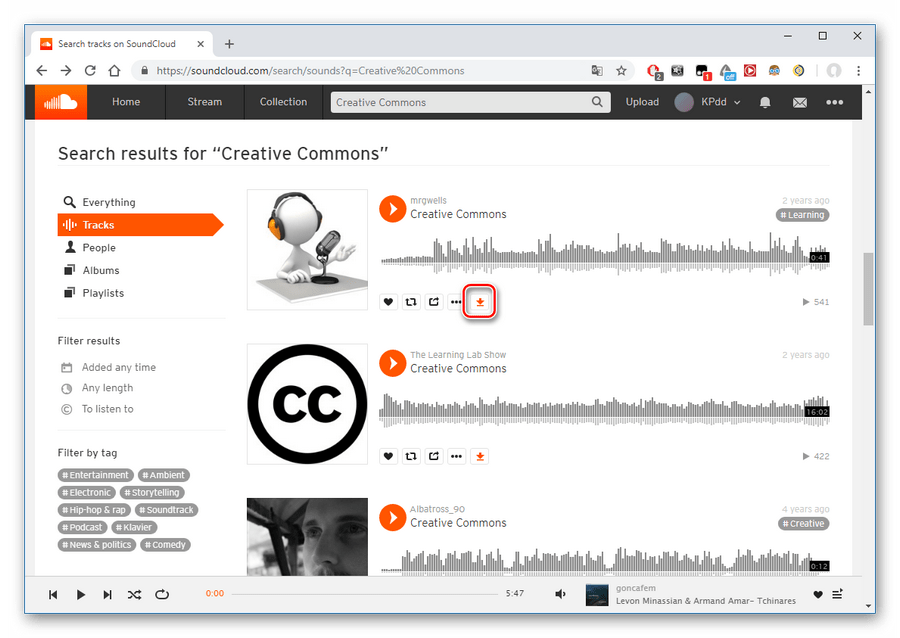Expand the Added any time filter
The image size is (900, 638).
(x=118, y=367)
